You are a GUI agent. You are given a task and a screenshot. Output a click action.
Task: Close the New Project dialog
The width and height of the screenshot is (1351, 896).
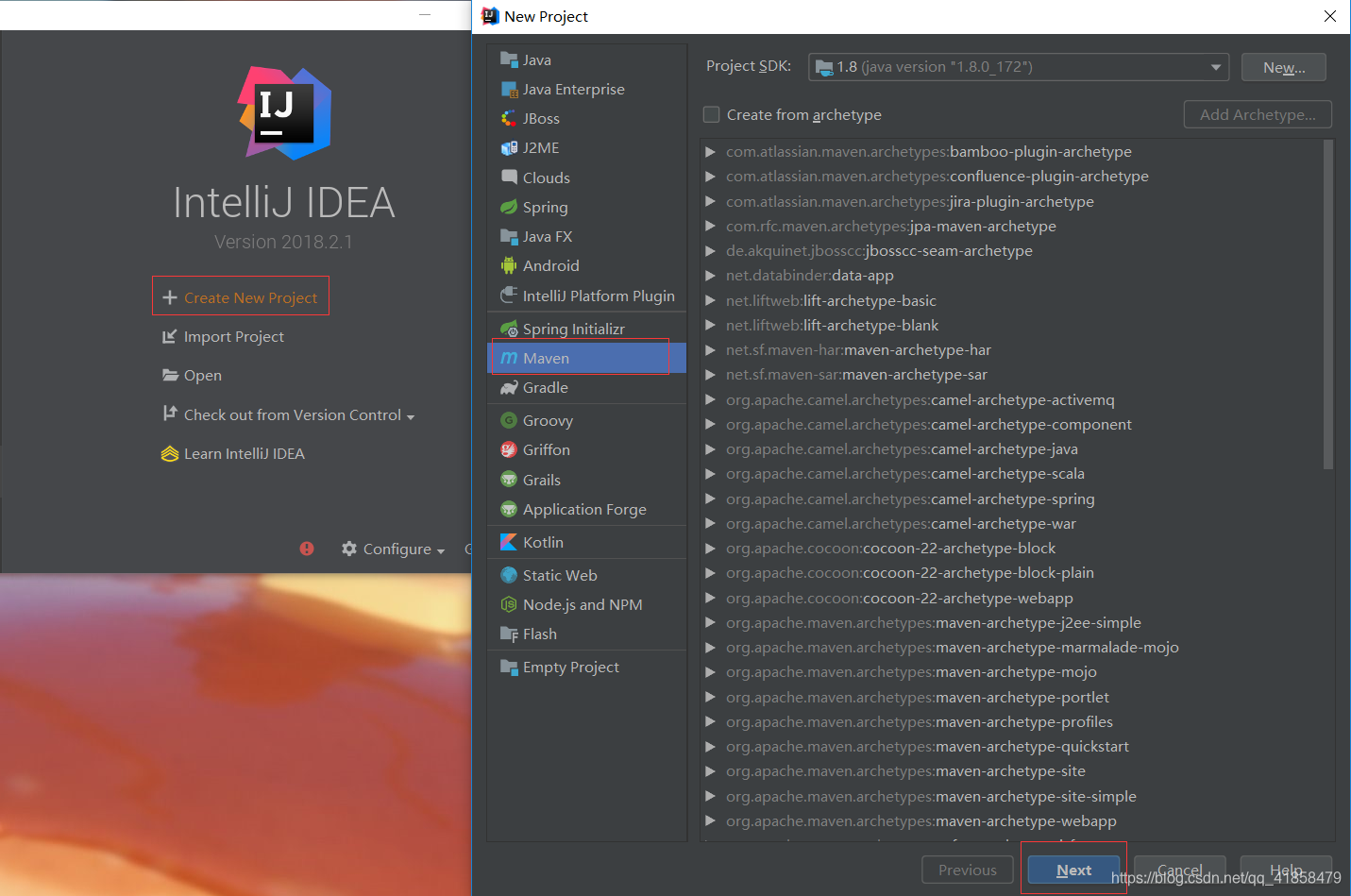click(x=1330, y=16)
